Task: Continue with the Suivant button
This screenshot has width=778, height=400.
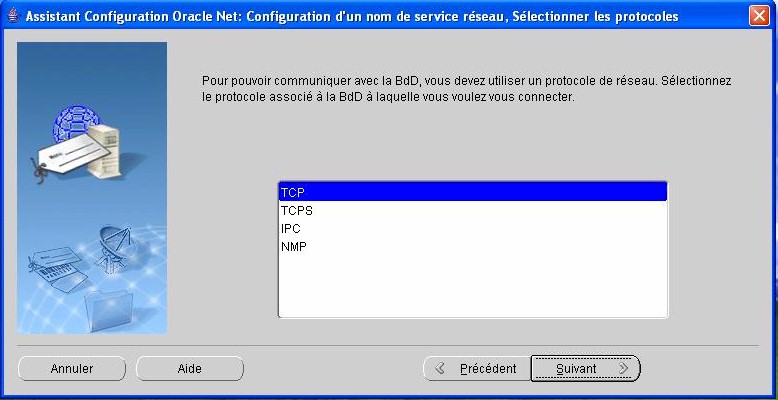Action: pos(585,369)
